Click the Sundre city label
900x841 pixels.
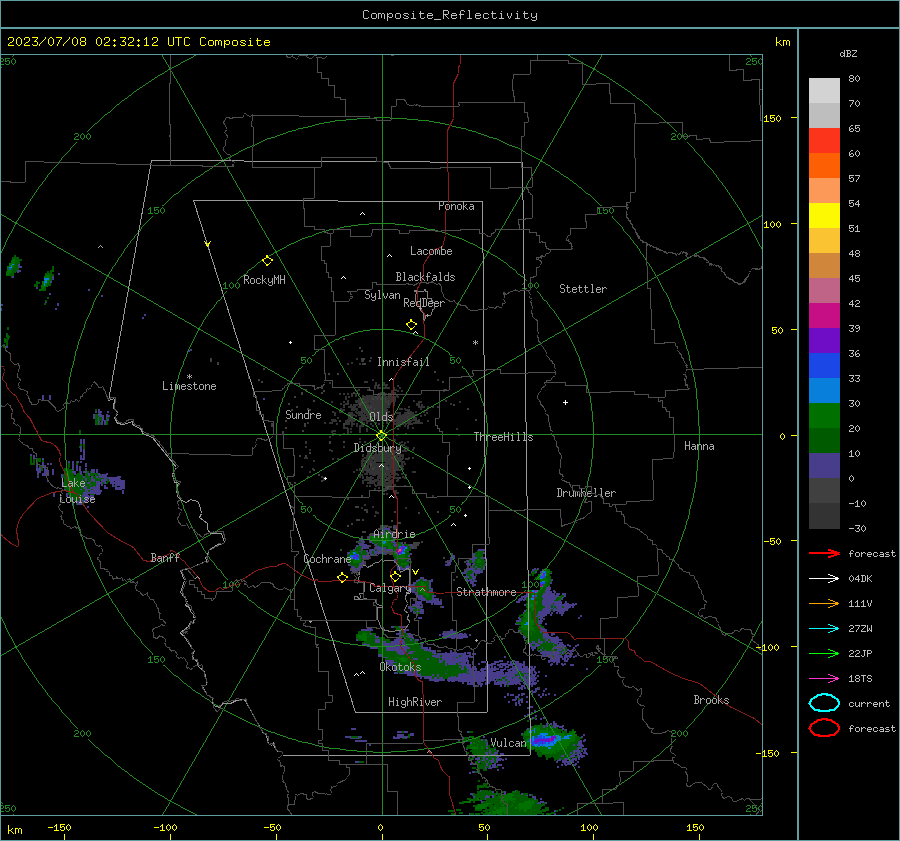coord(304,414)
